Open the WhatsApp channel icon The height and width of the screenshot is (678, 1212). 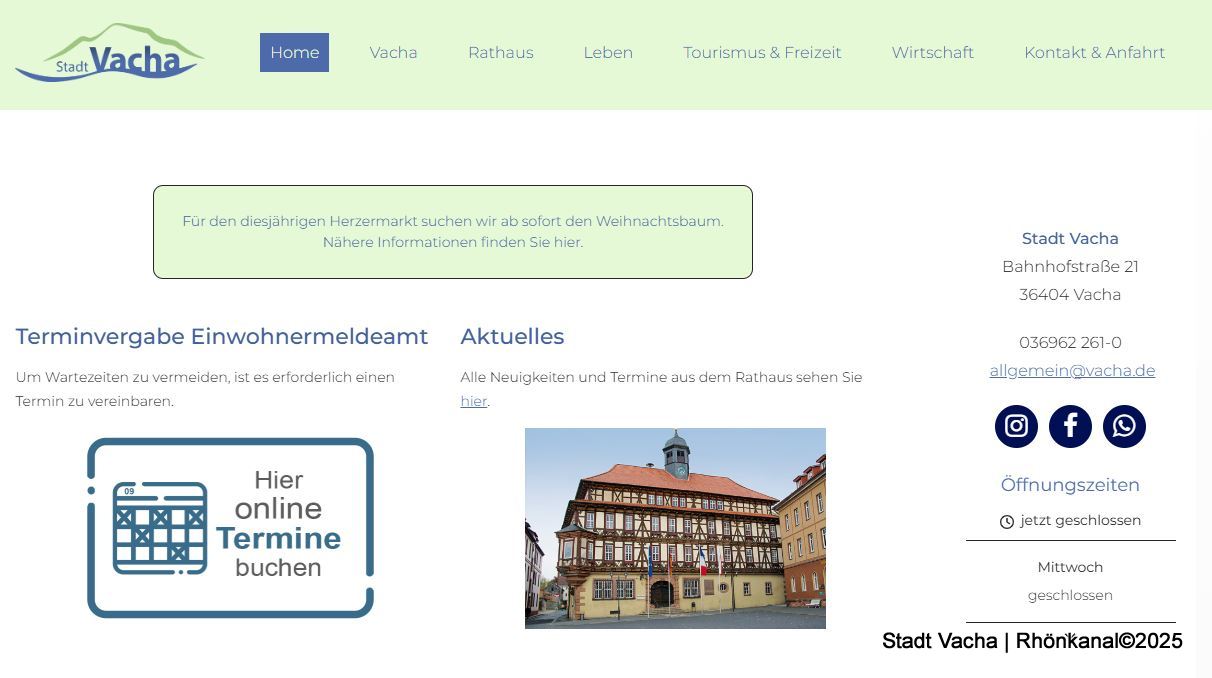click(x=1124, y=426)
